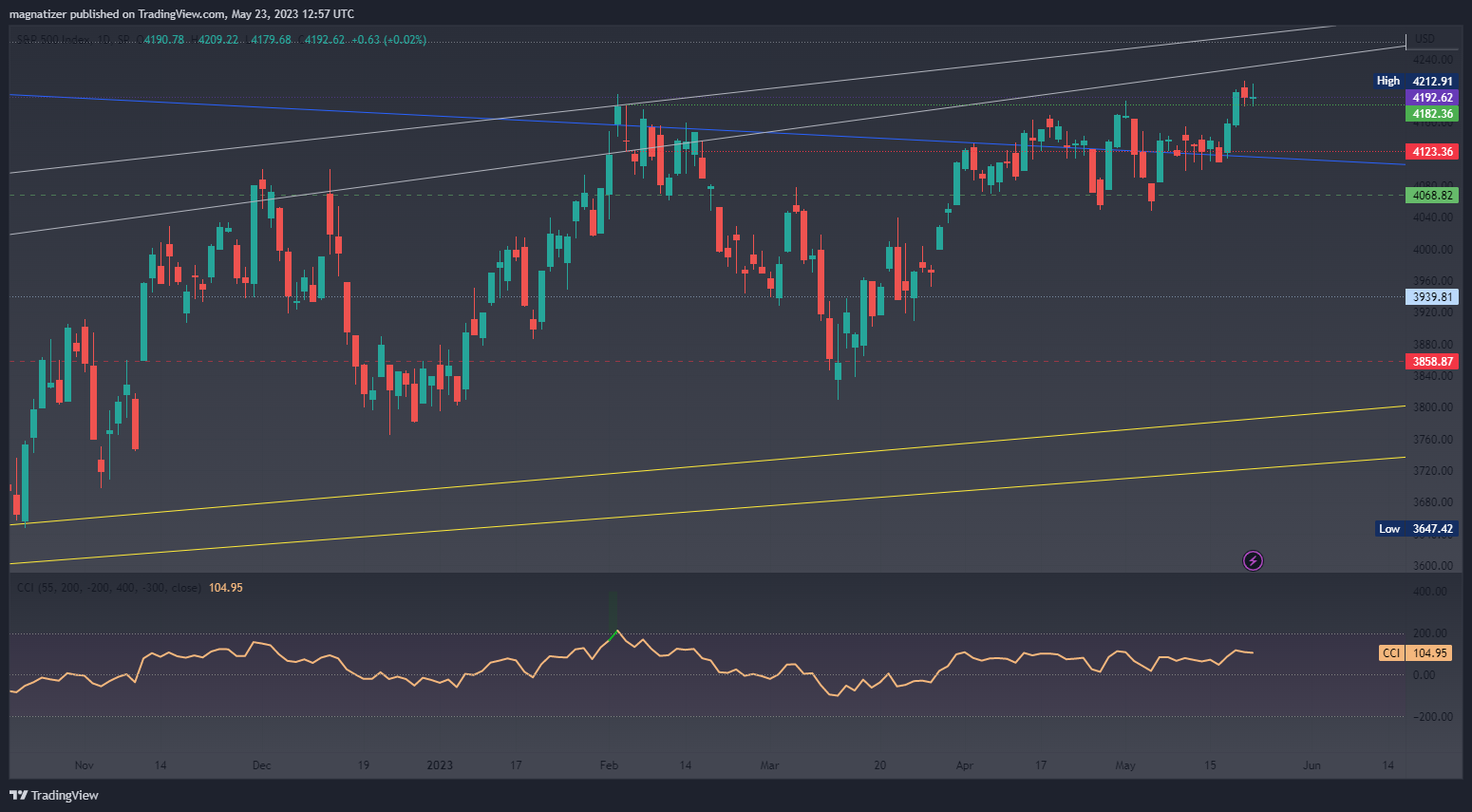Click the 4190.78 open value in legend
1472x812 pixels.
pyautogui.click(x=164, y=40)
